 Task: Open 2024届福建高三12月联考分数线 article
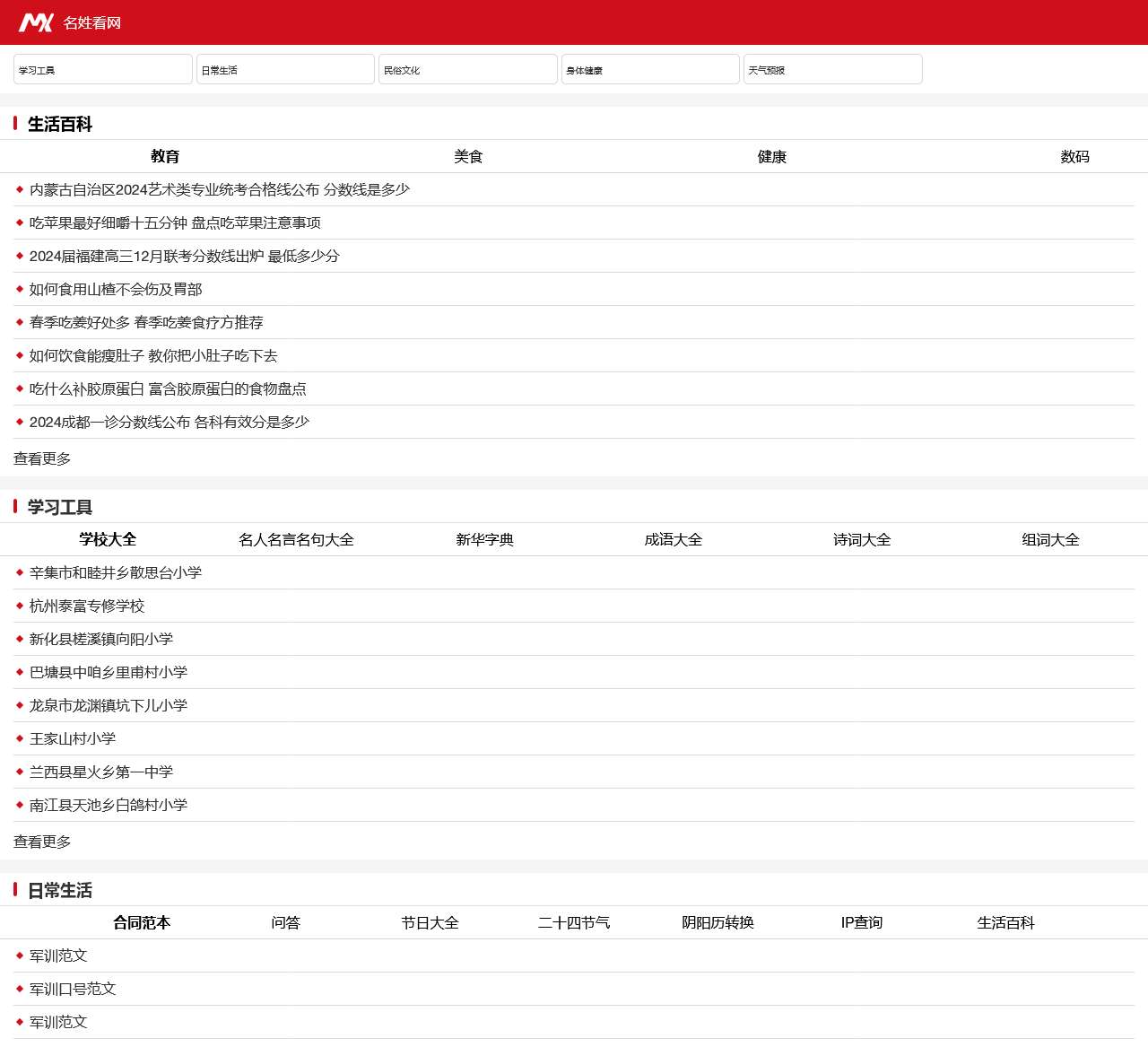185,256
